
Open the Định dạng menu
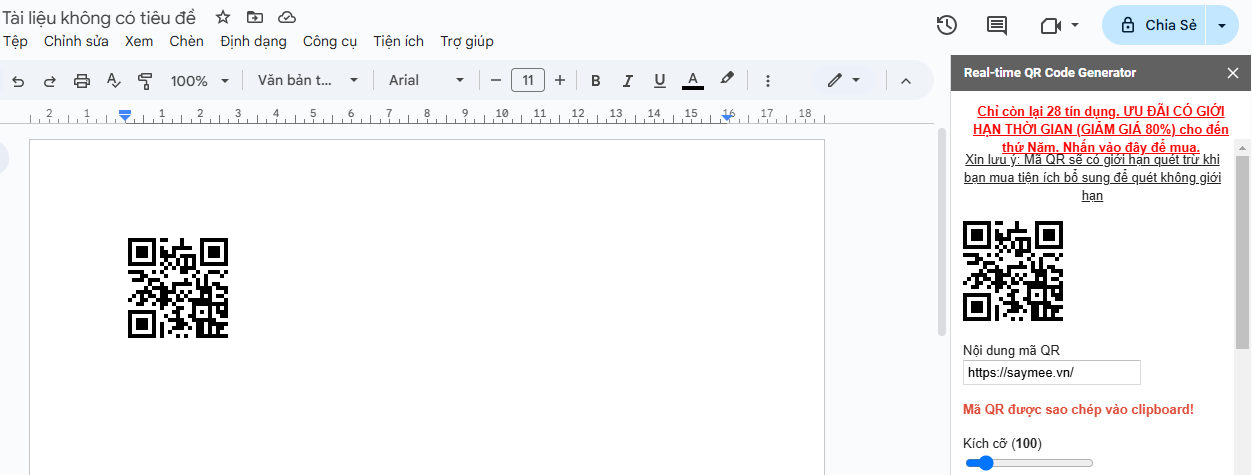point(253,41)
